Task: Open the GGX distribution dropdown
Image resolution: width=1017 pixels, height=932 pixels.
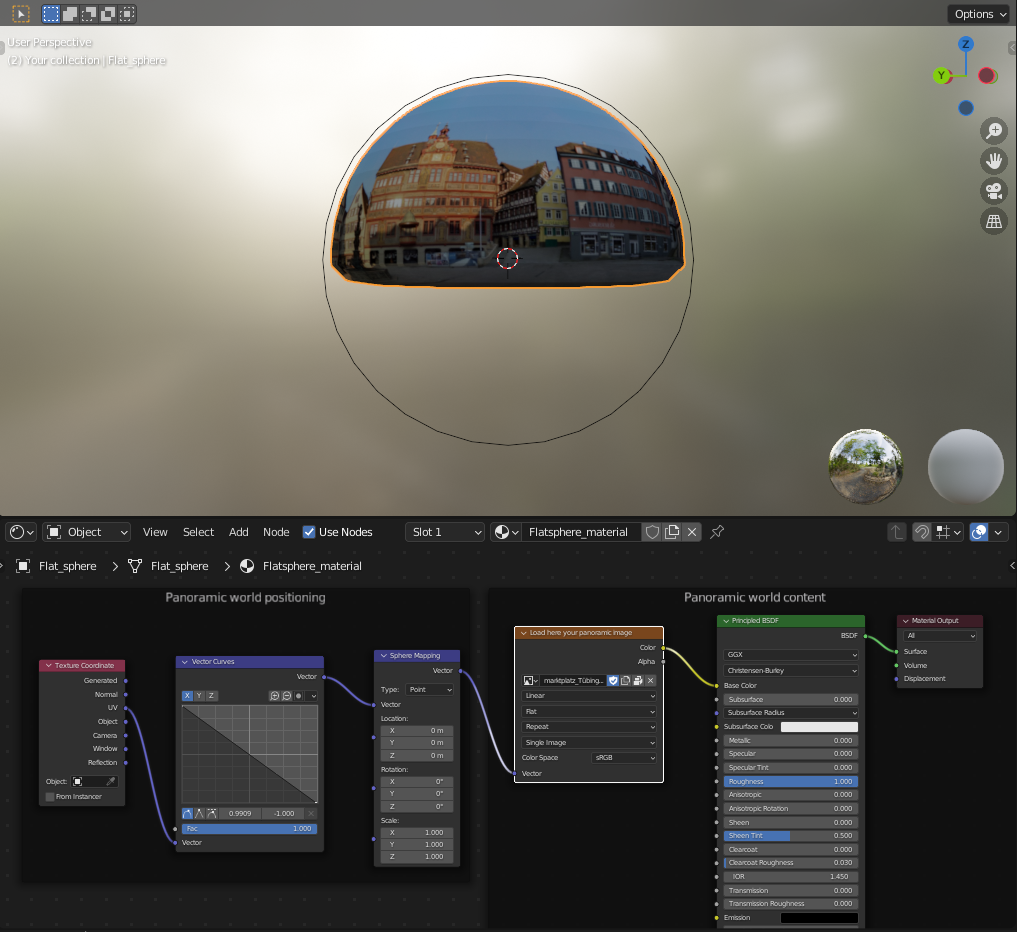Action: [790, 656]
